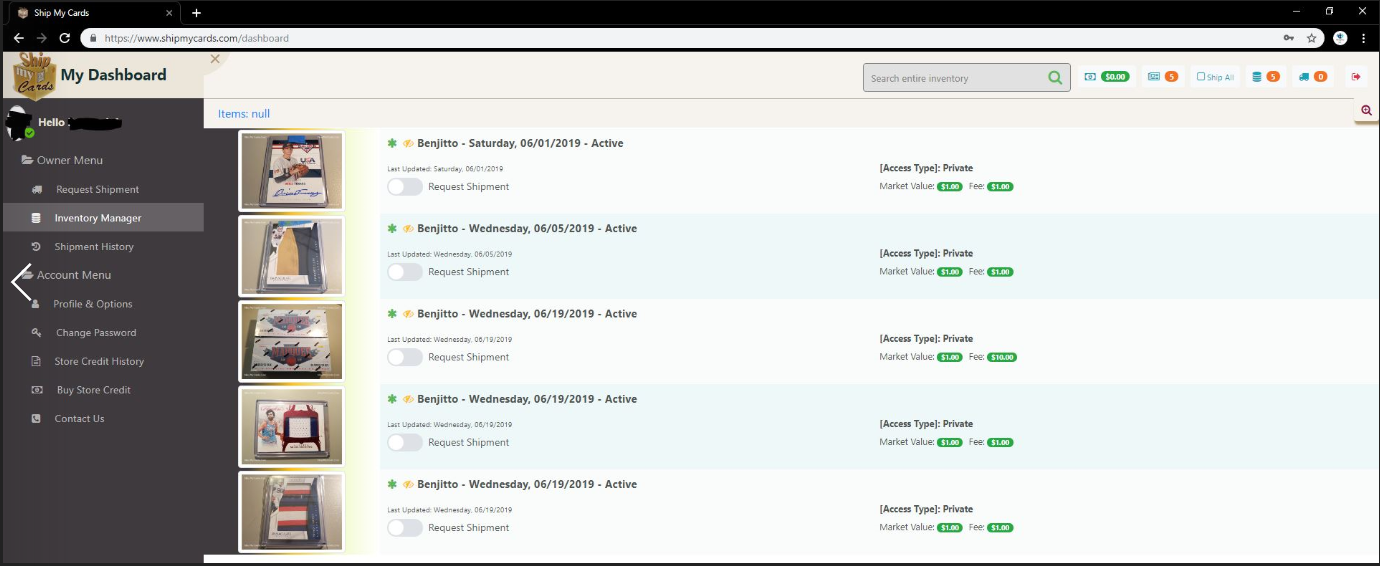
Task: Click the browser address bar URL
Action: tap(197, 38)
